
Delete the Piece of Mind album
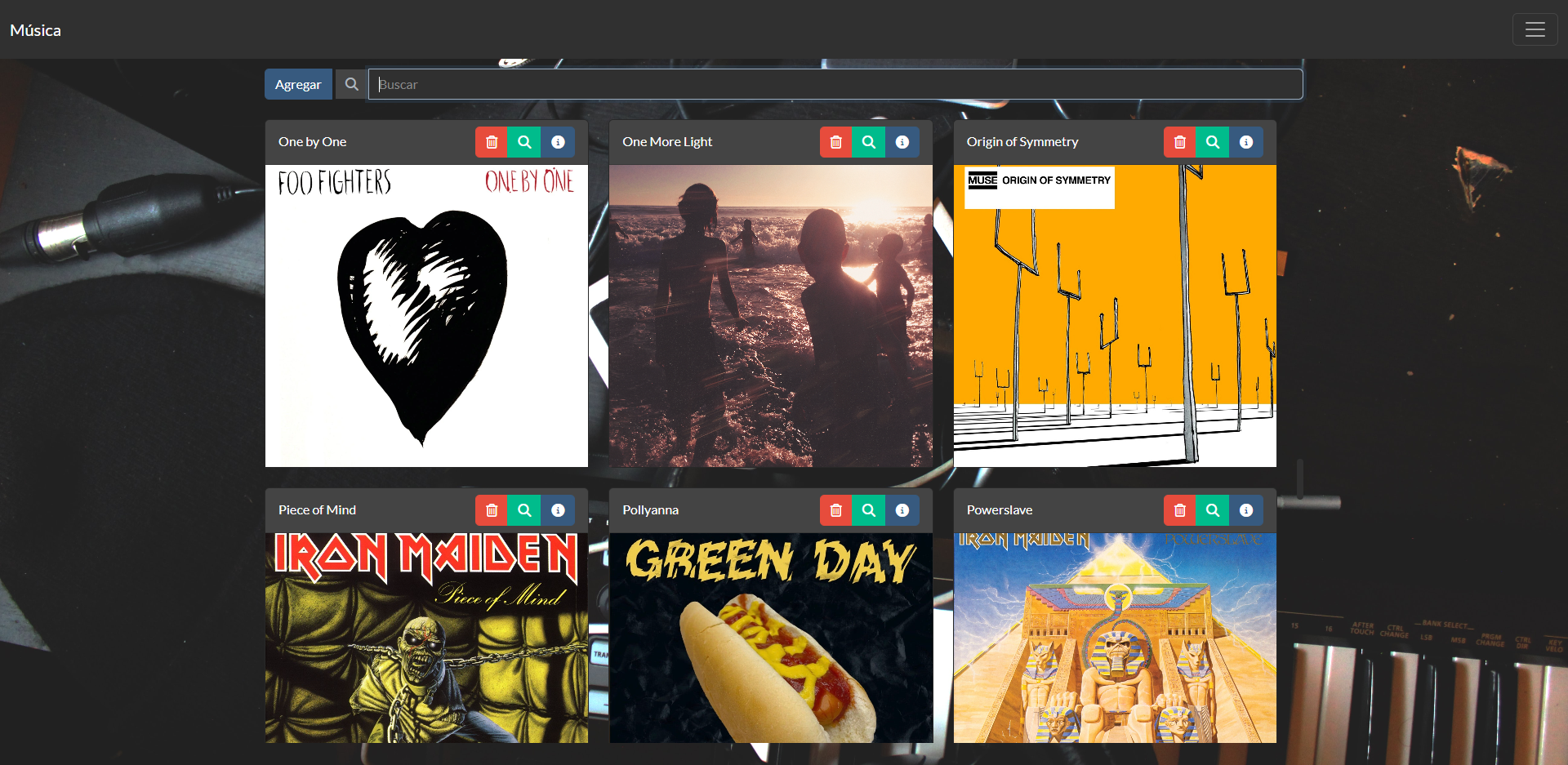coord(492,510)
